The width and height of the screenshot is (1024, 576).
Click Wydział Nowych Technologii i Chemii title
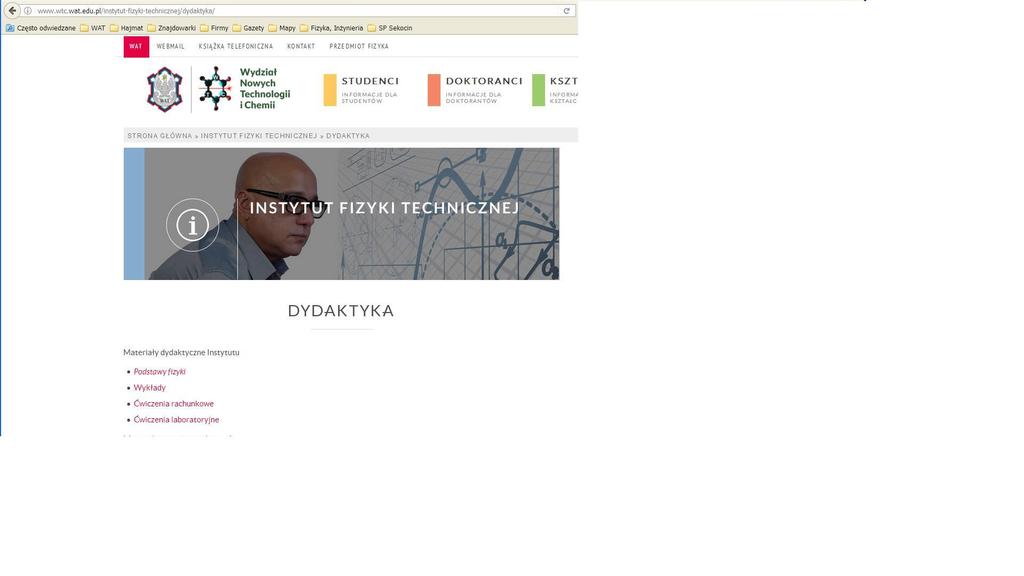264,88
